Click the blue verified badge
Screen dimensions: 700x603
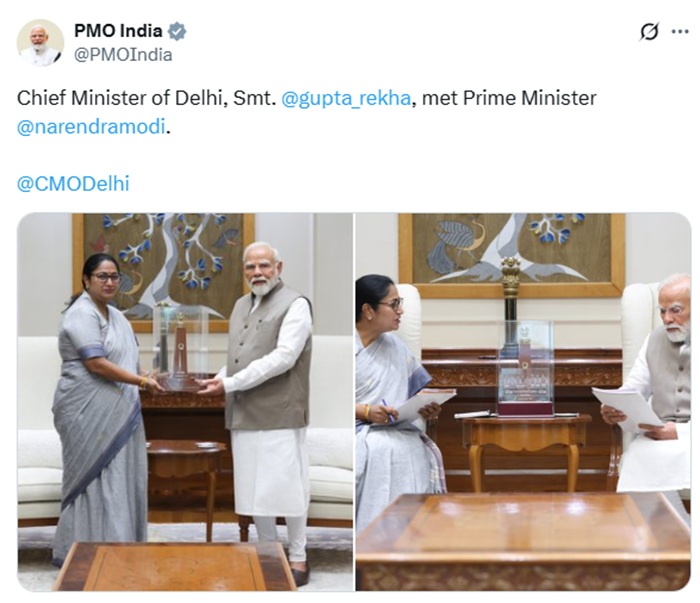(x=177, y=31)
